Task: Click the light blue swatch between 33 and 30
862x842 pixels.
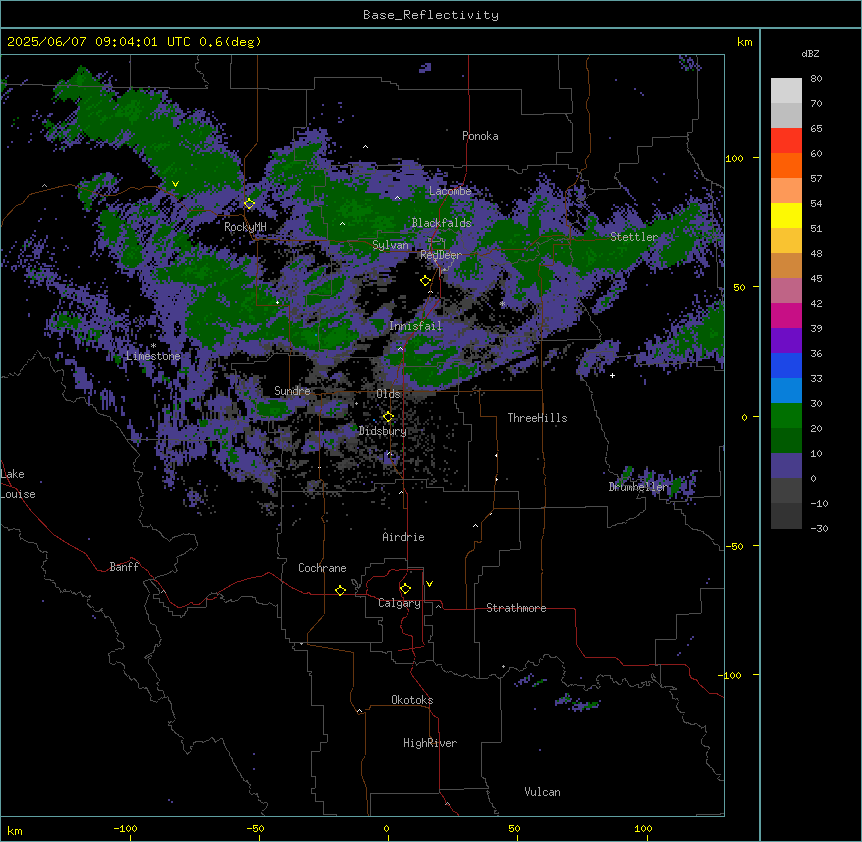Action: [x=786, y=391]
